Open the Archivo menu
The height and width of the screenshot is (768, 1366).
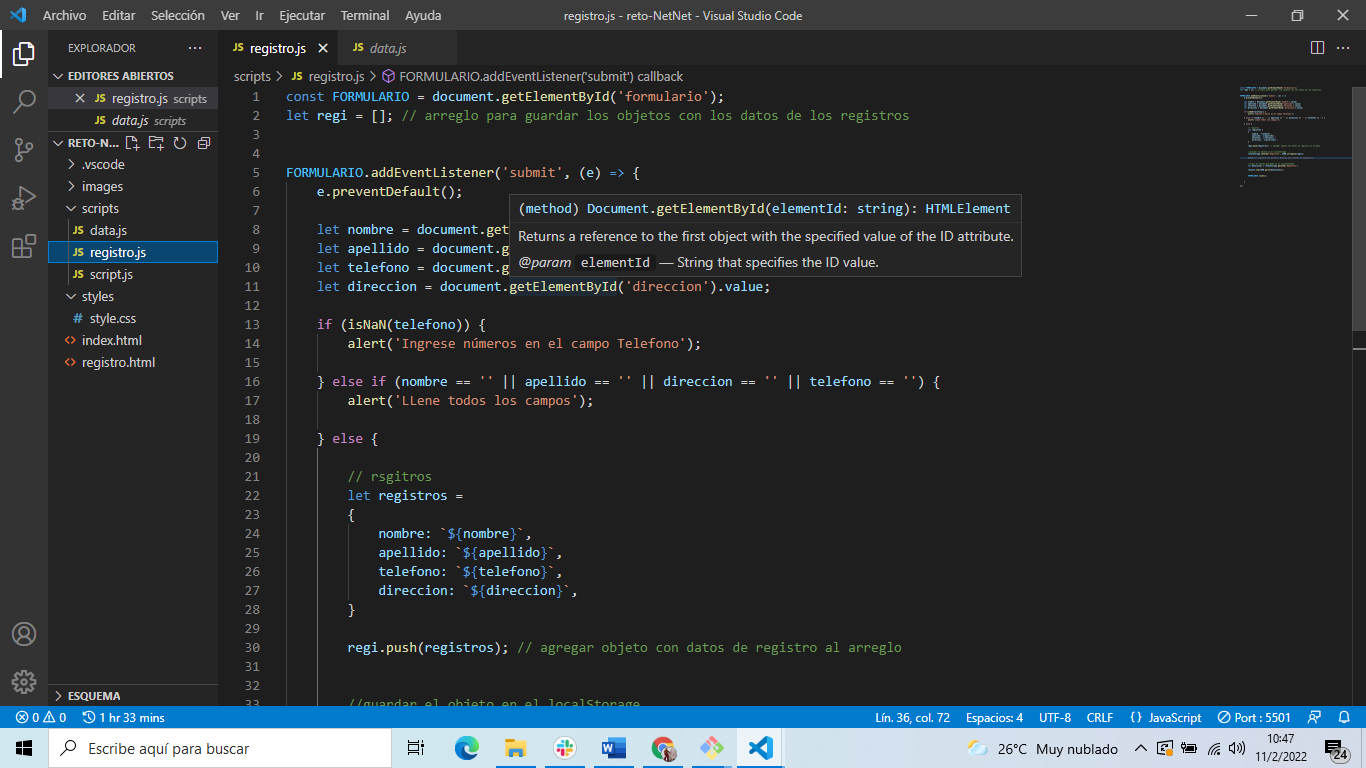click(x=64, y=15)
